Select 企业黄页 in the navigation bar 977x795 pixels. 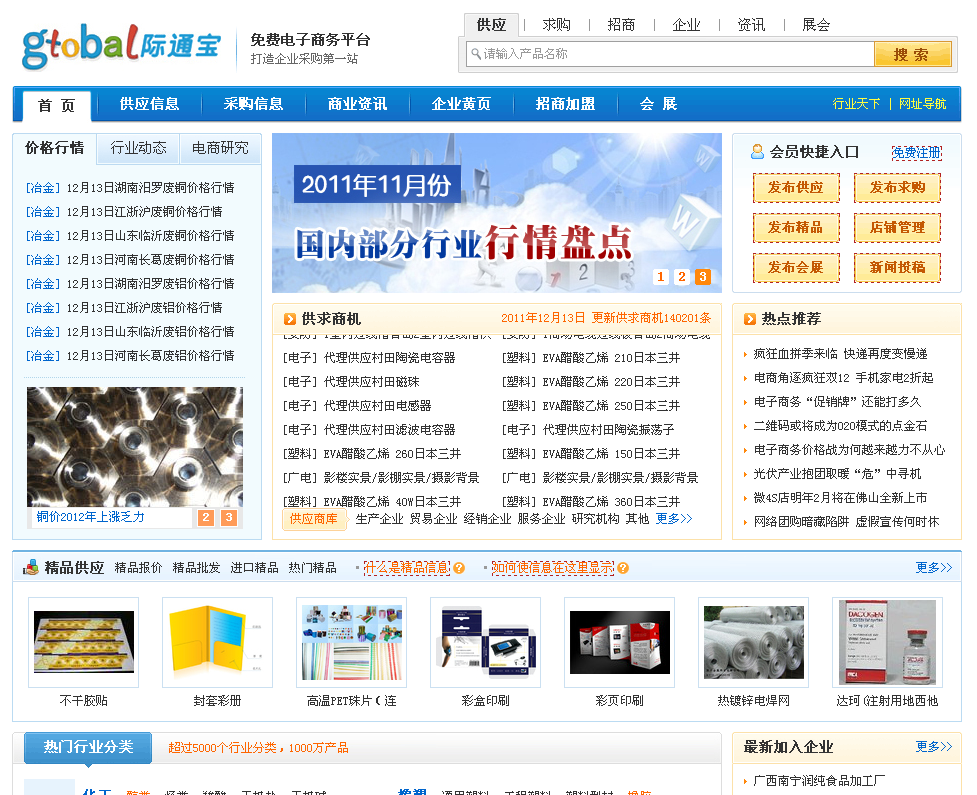click(461, 103)
